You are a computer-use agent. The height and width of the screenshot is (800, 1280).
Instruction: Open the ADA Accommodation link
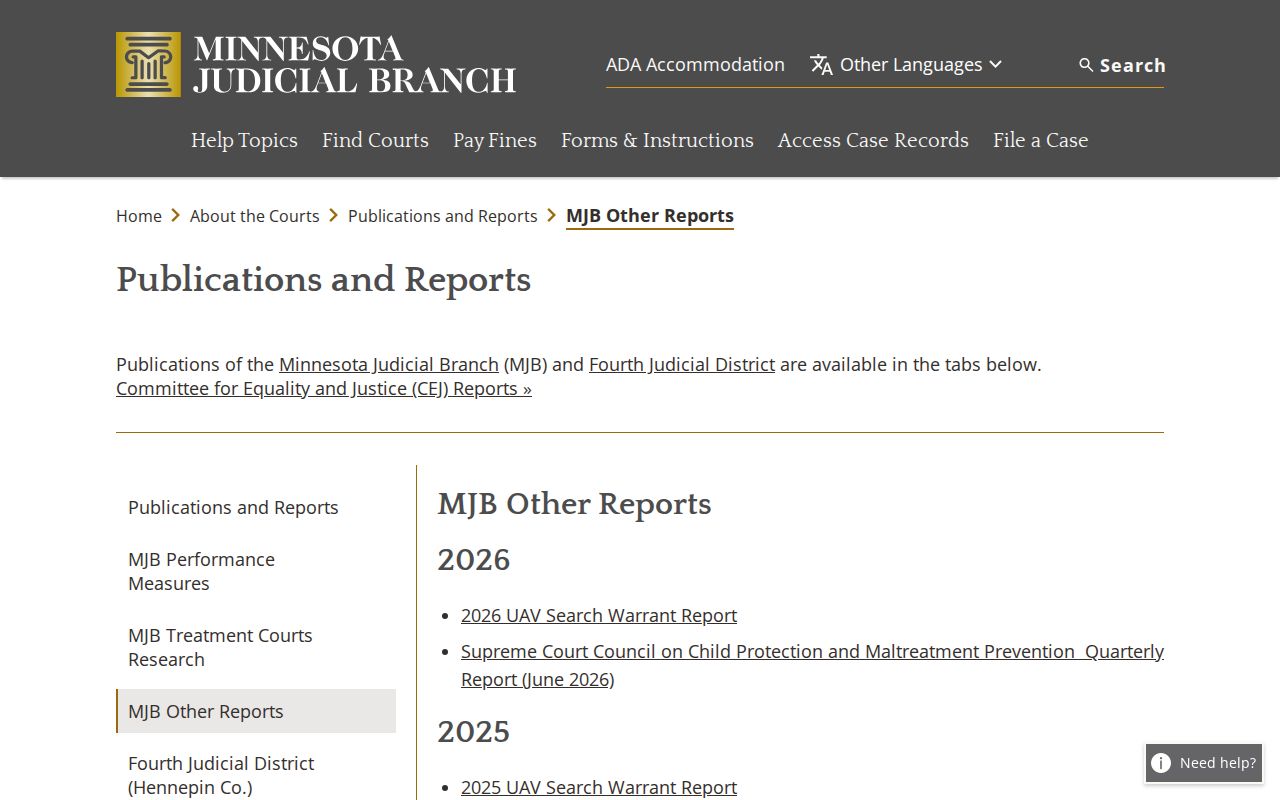[695, 64]
